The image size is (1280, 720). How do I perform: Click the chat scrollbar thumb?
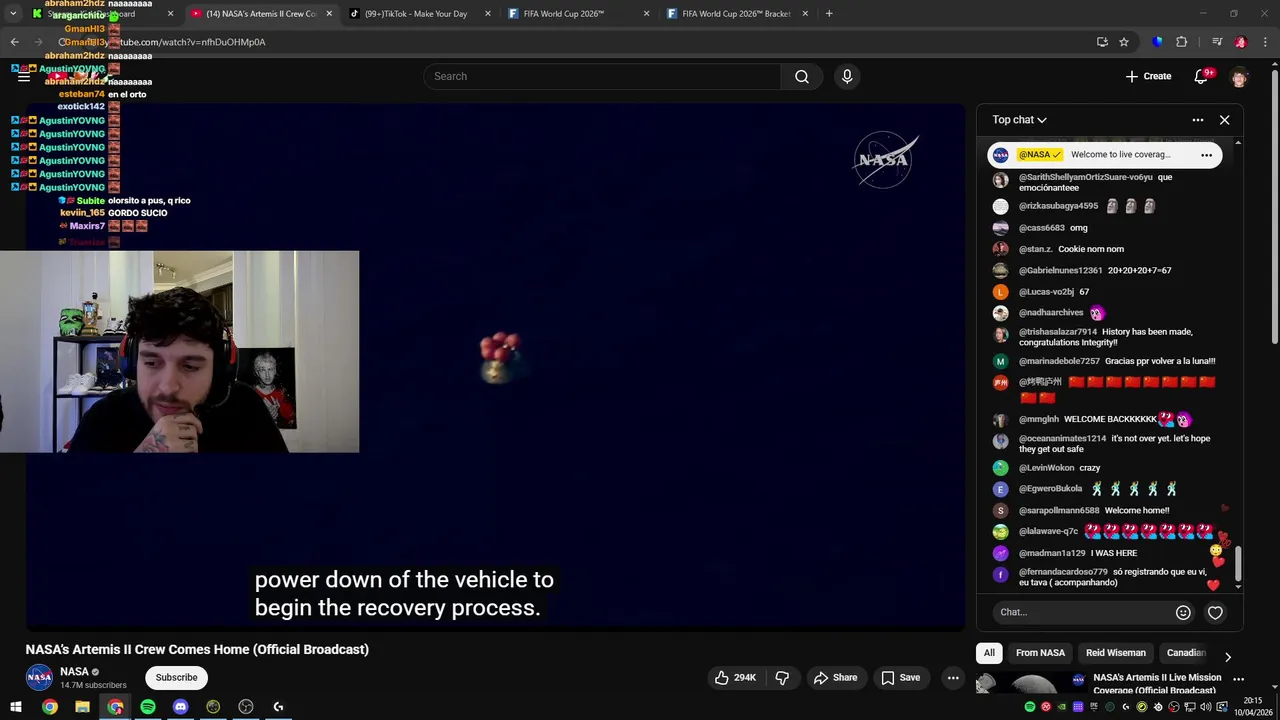[1239, 563]
